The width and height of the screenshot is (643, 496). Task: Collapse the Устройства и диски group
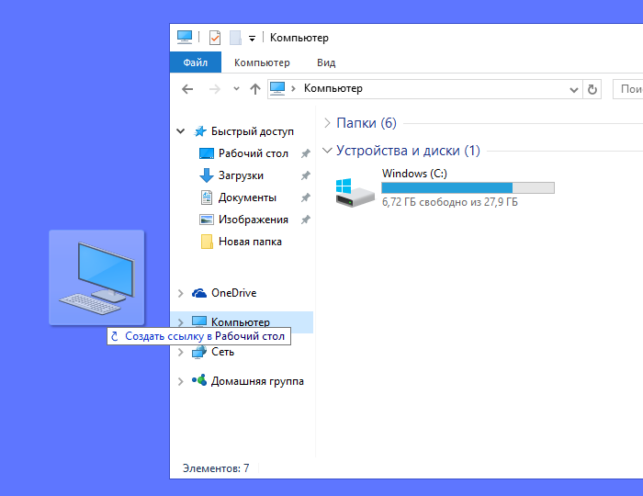327,150
